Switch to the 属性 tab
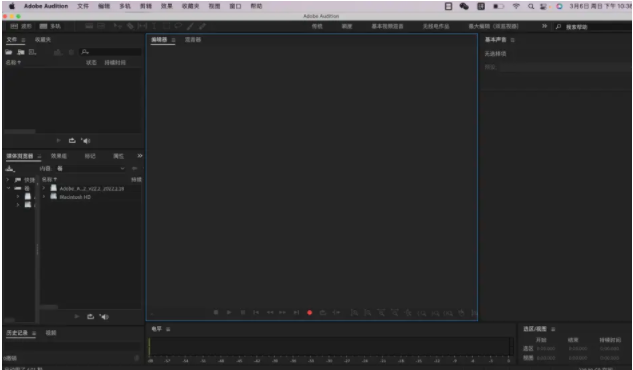 tap(118, 156)
